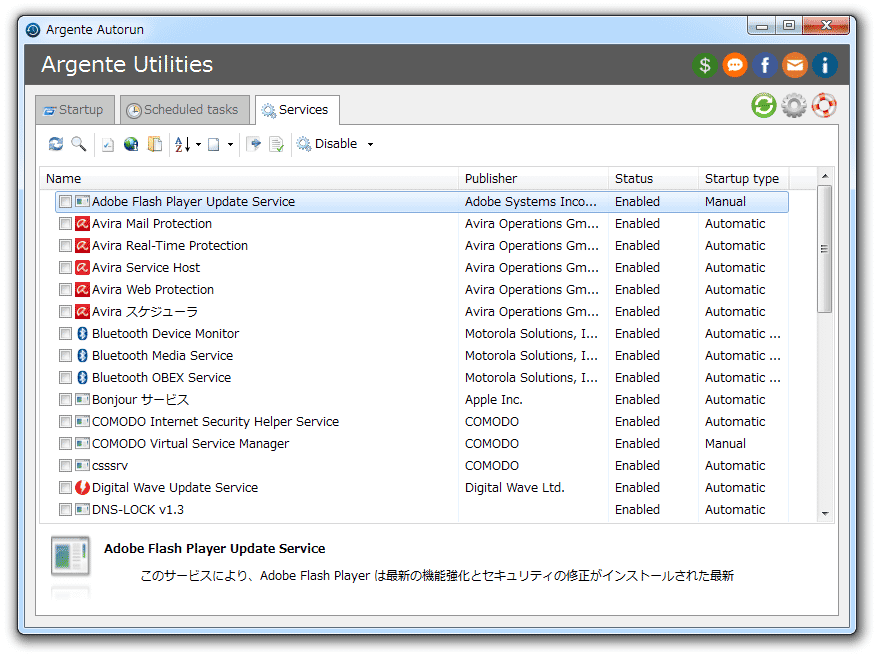878x656 pixels.
Task: Switch to the Startup tab
Action: (x=74, y=110)
